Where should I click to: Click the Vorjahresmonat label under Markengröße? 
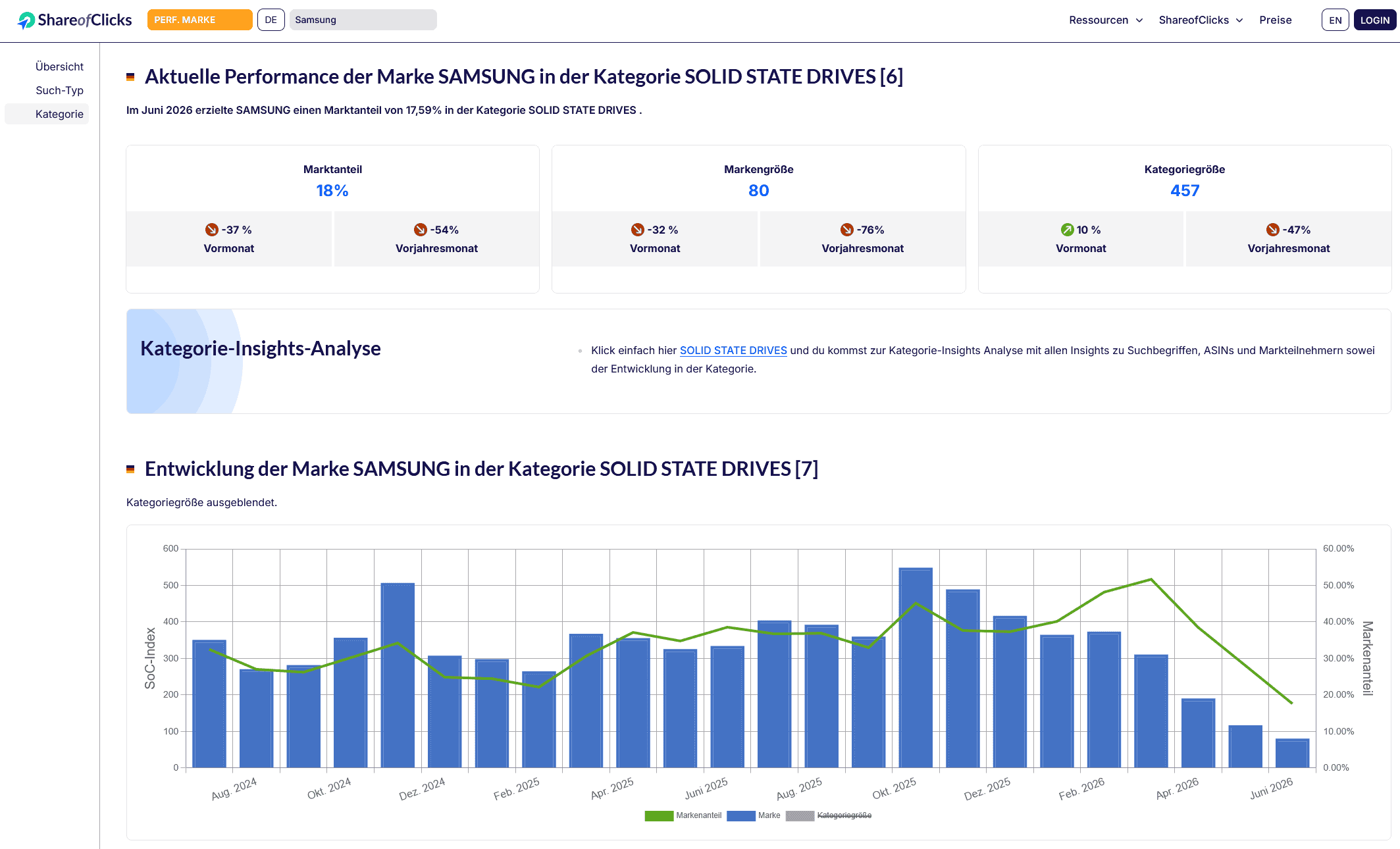[x=862, y=248]
